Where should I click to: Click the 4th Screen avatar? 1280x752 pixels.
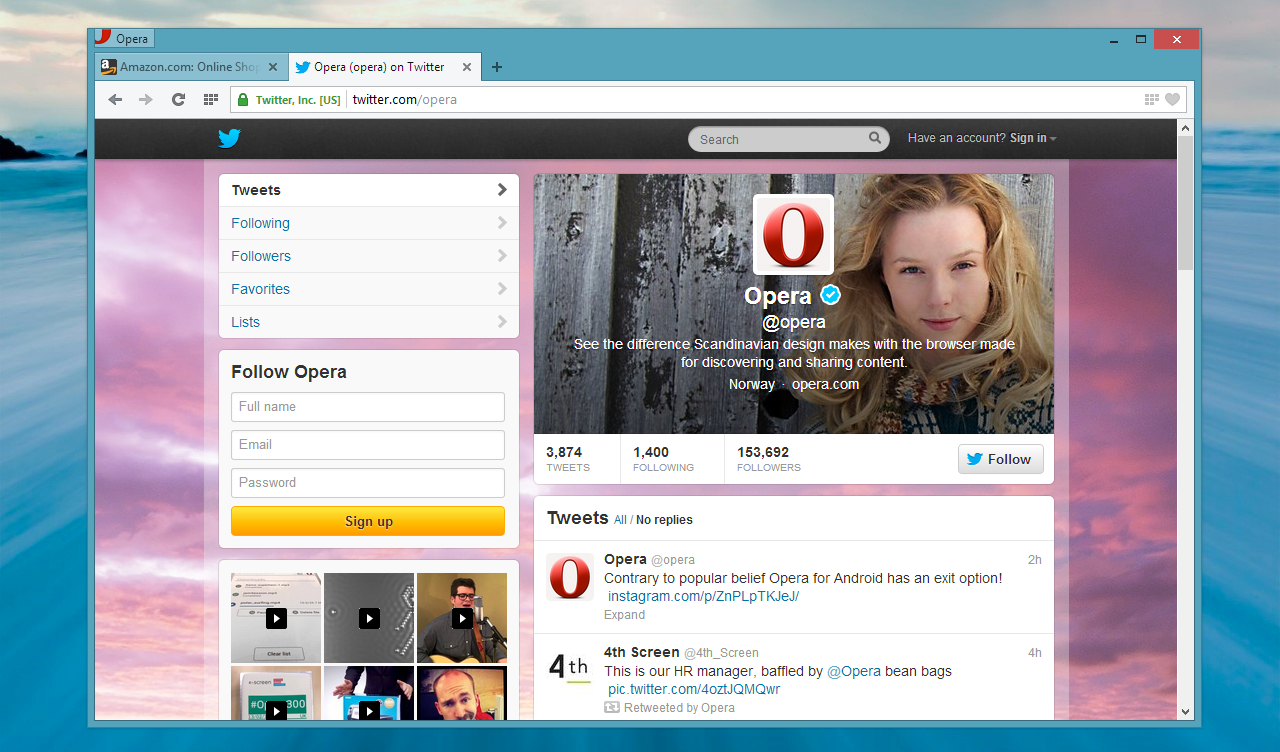click(570, 670)
